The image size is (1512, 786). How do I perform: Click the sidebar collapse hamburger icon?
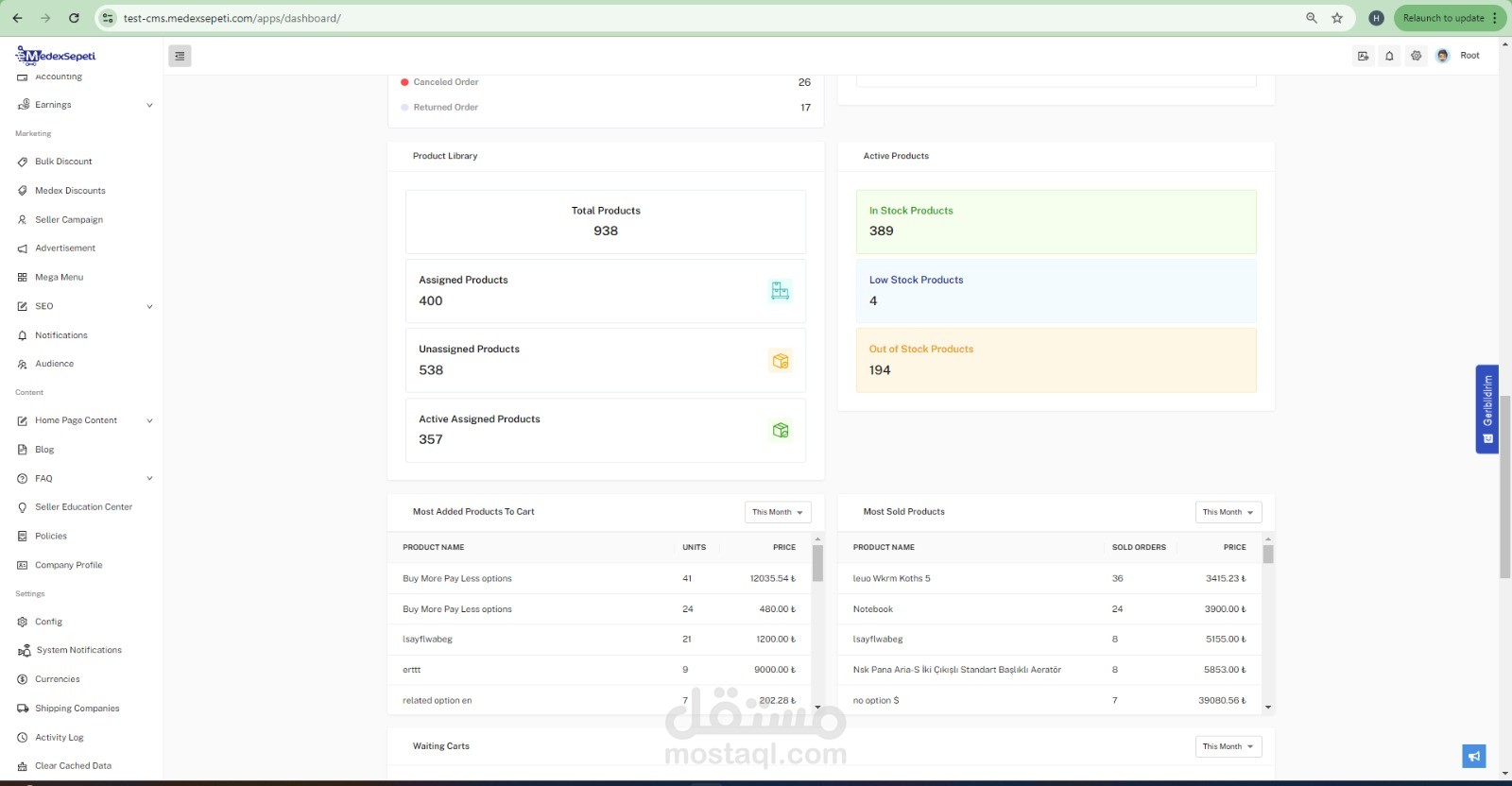[x=180, y=56]
